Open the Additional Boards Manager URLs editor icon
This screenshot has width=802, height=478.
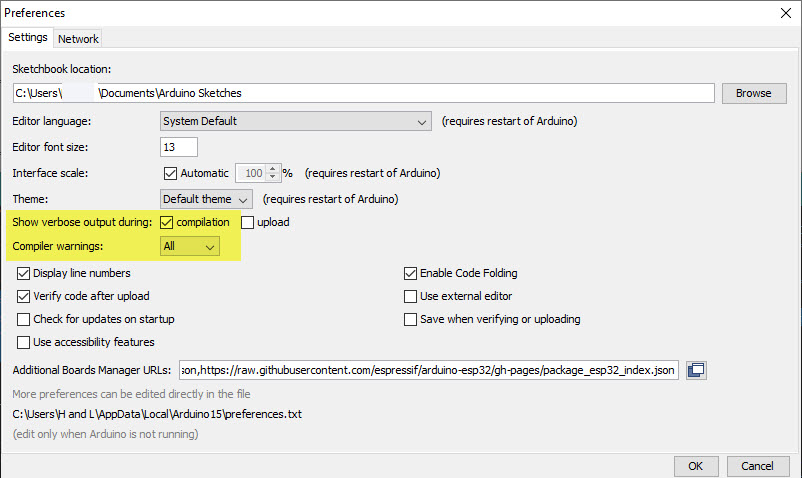click(696, 370)
